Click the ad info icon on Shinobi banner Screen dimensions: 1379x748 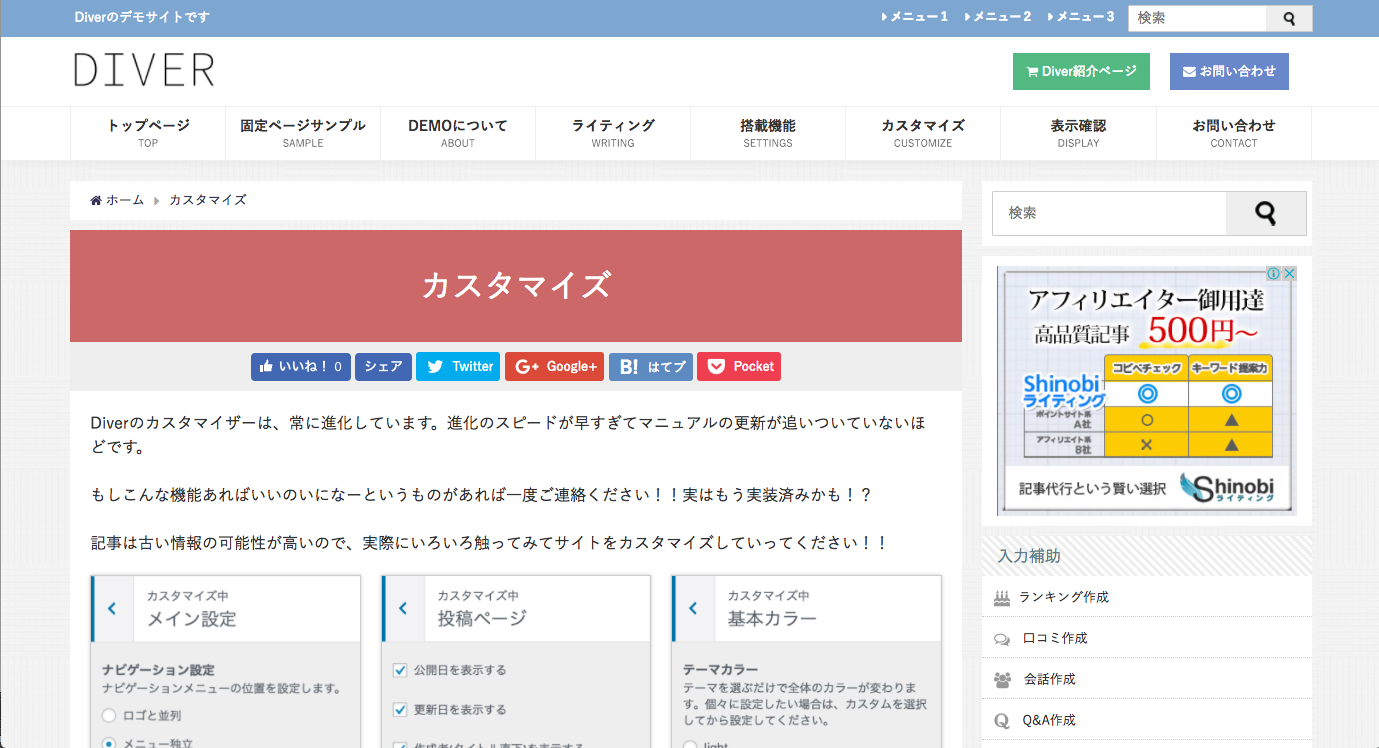(x=1274, y=274)
